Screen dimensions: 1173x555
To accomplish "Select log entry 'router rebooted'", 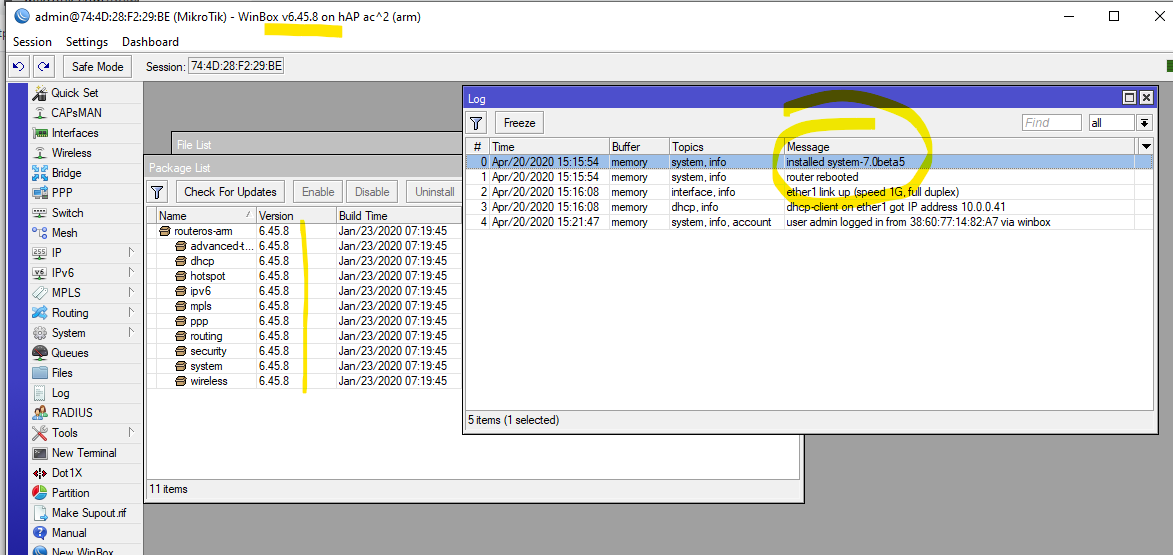I will point(809,177).
